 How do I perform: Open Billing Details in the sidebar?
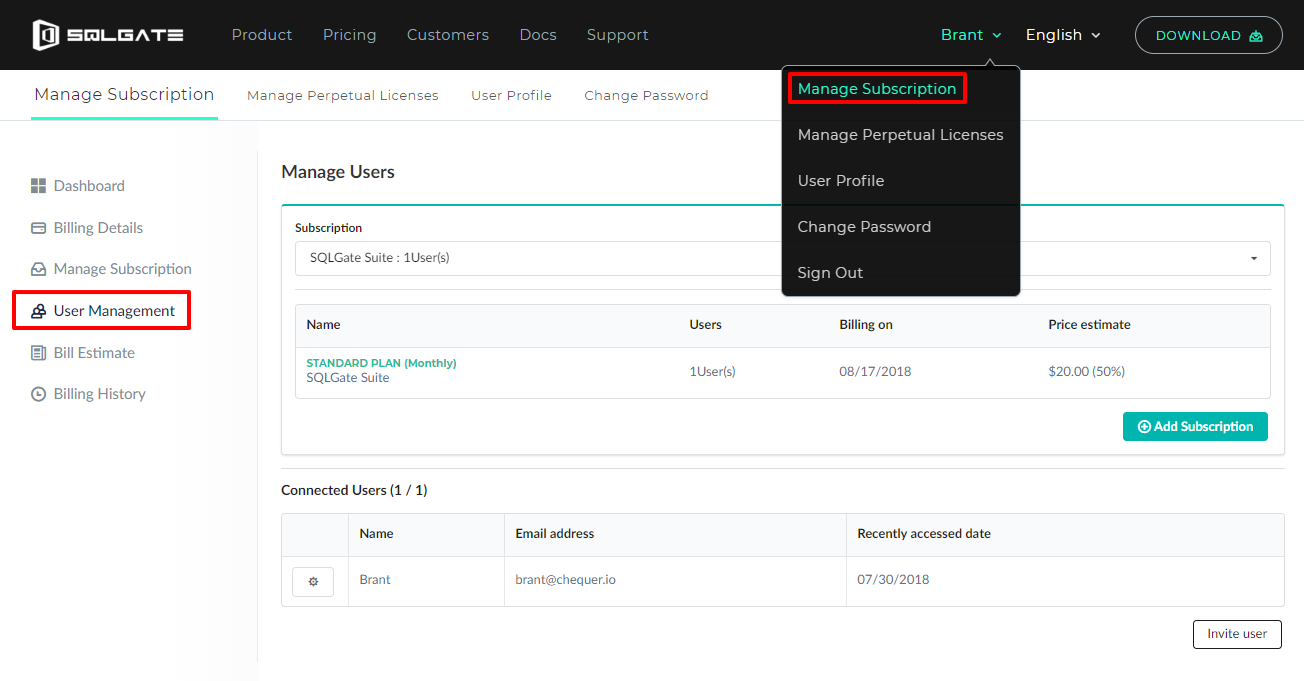[98, 228]
